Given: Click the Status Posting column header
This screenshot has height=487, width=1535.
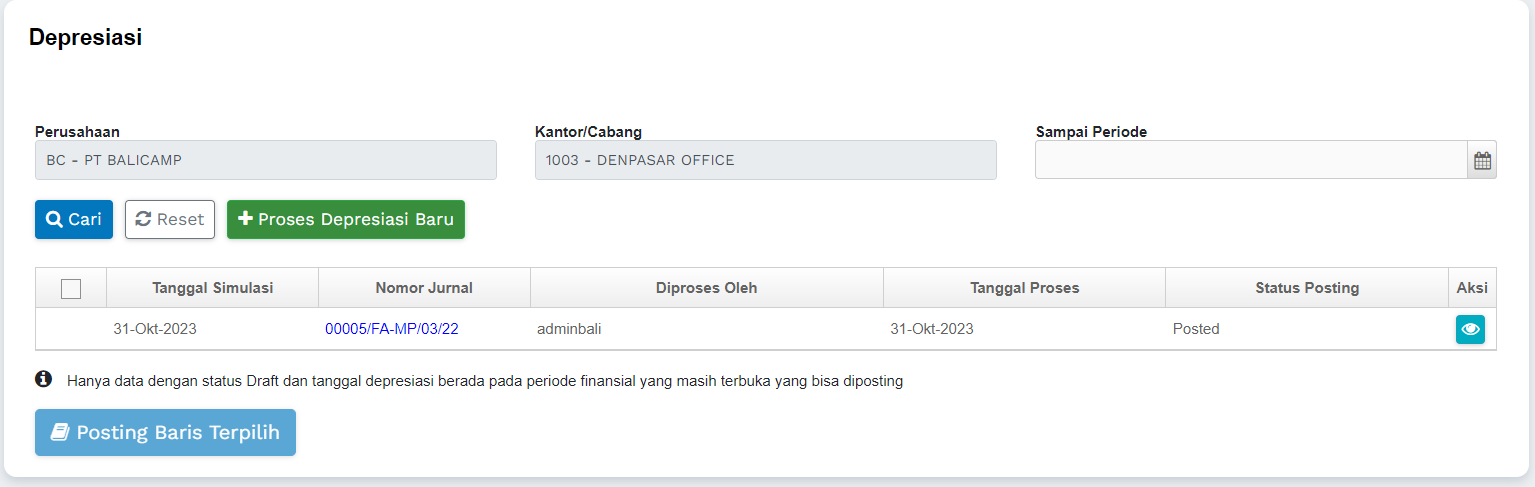Looking at the screenshot, I should click(x=1306, y=288).
